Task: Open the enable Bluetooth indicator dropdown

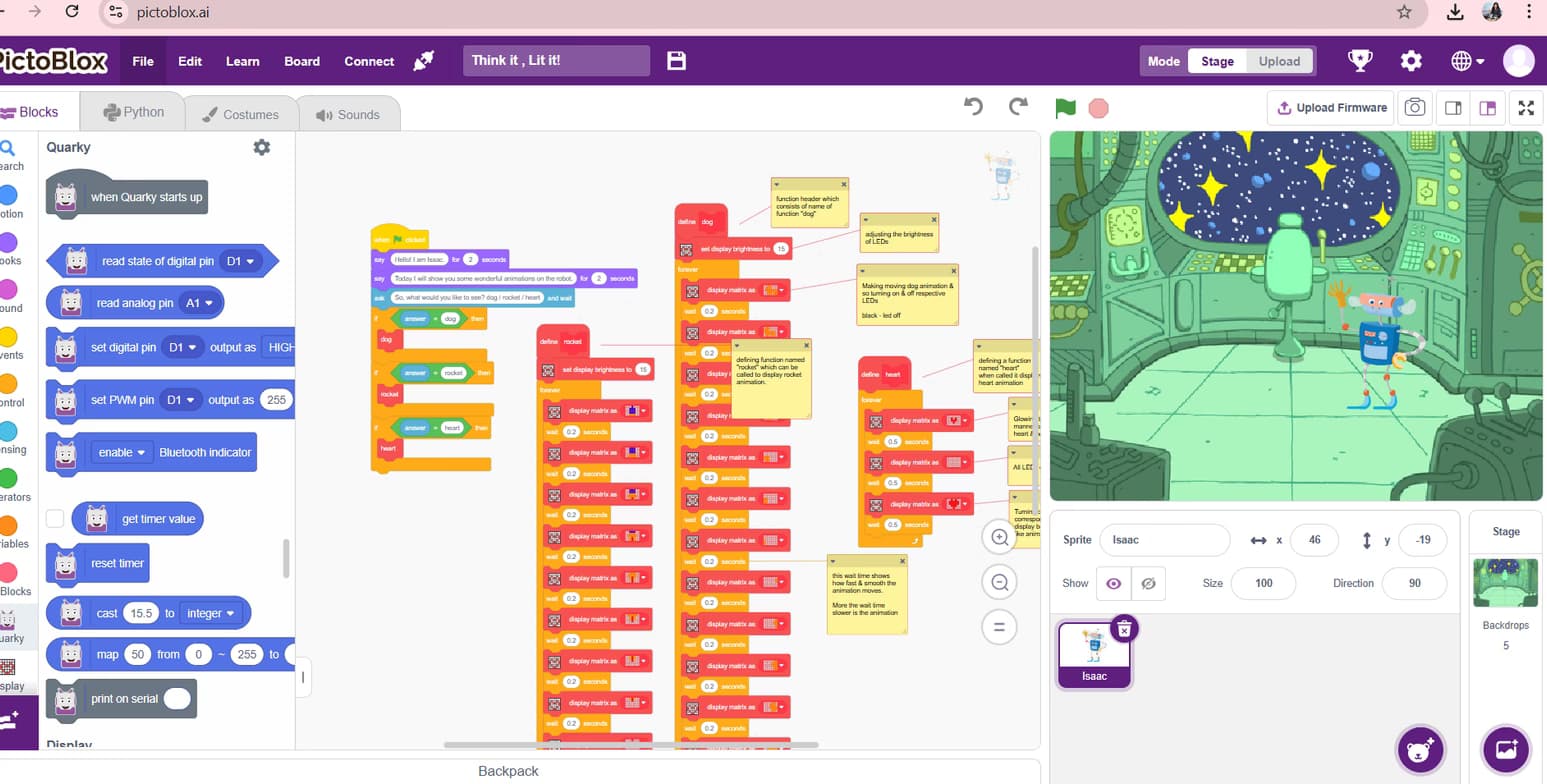Action: point(124,452)
